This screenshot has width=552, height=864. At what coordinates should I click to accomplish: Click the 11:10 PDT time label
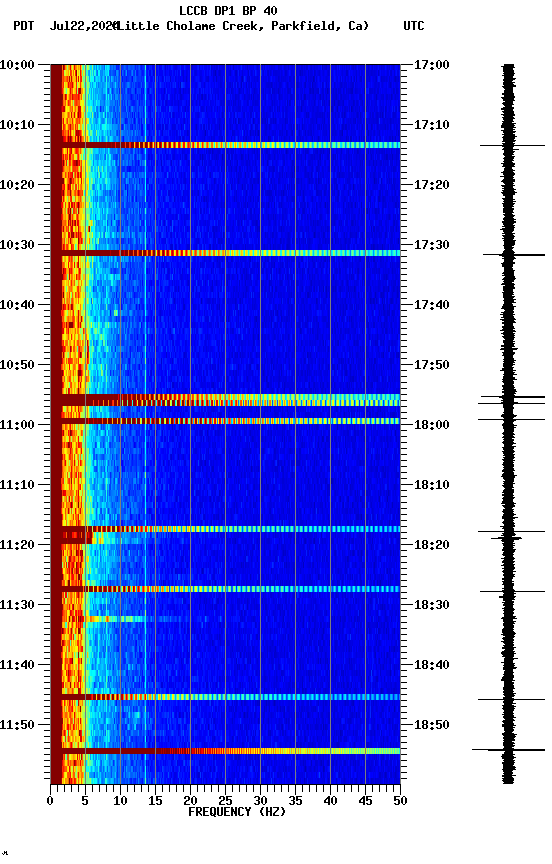click(17, 485)
